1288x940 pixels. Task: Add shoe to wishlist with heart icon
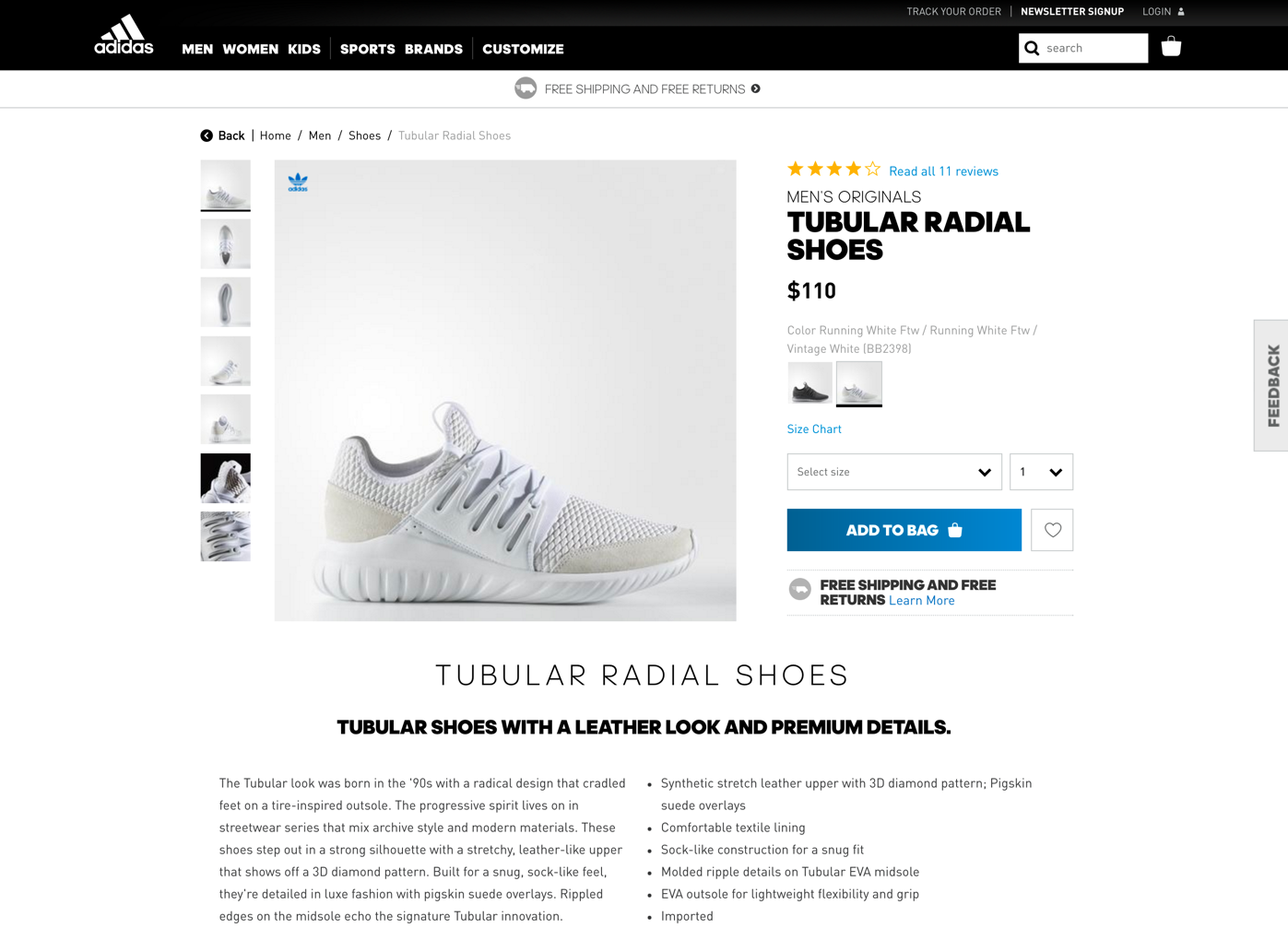click(x=1052, y=530)
